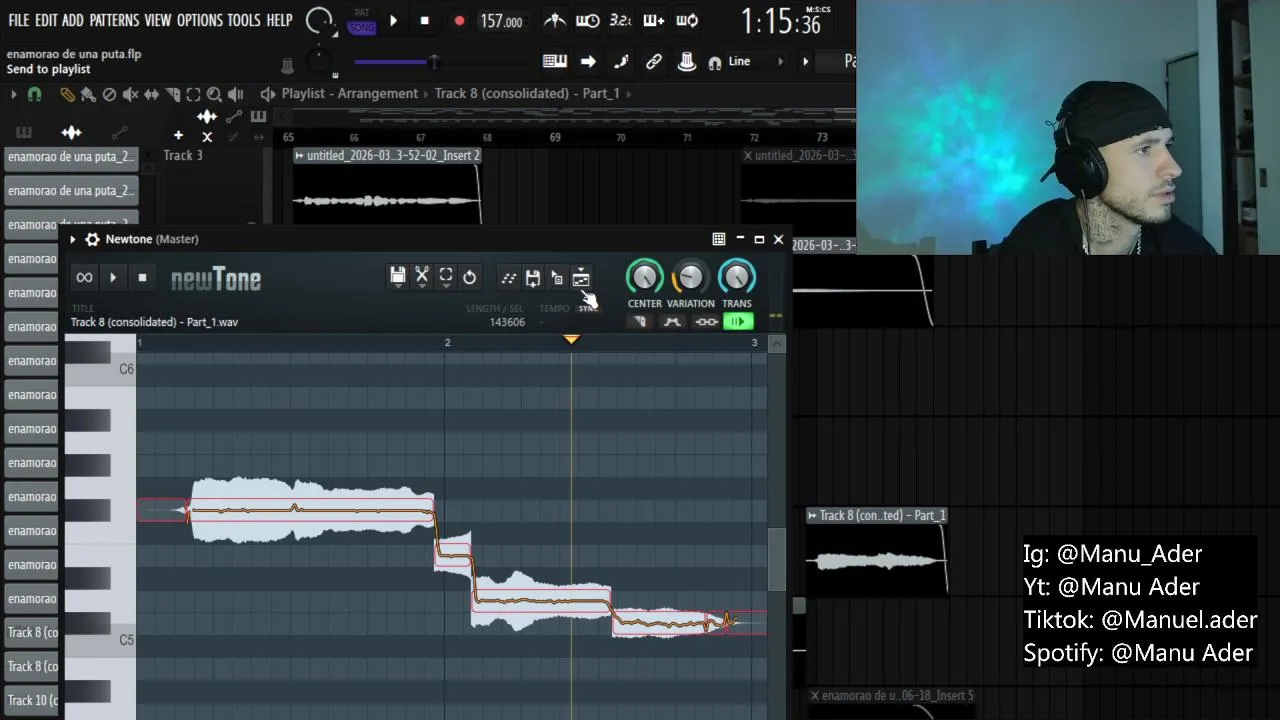Select the playlist Mute tool
The height and width of the screenshot is (720, 1280).
[x=130, y=95]
